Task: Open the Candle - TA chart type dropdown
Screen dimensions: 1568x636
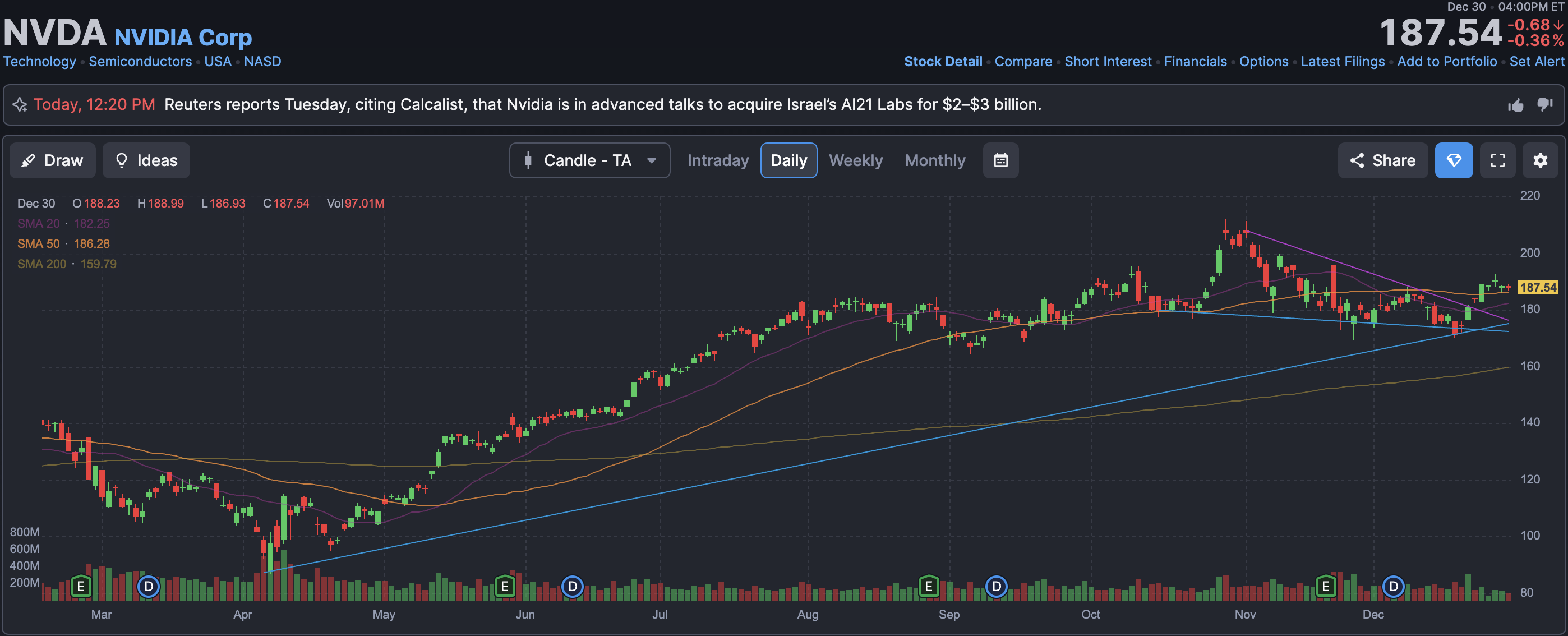Action: tap(589, 160)
